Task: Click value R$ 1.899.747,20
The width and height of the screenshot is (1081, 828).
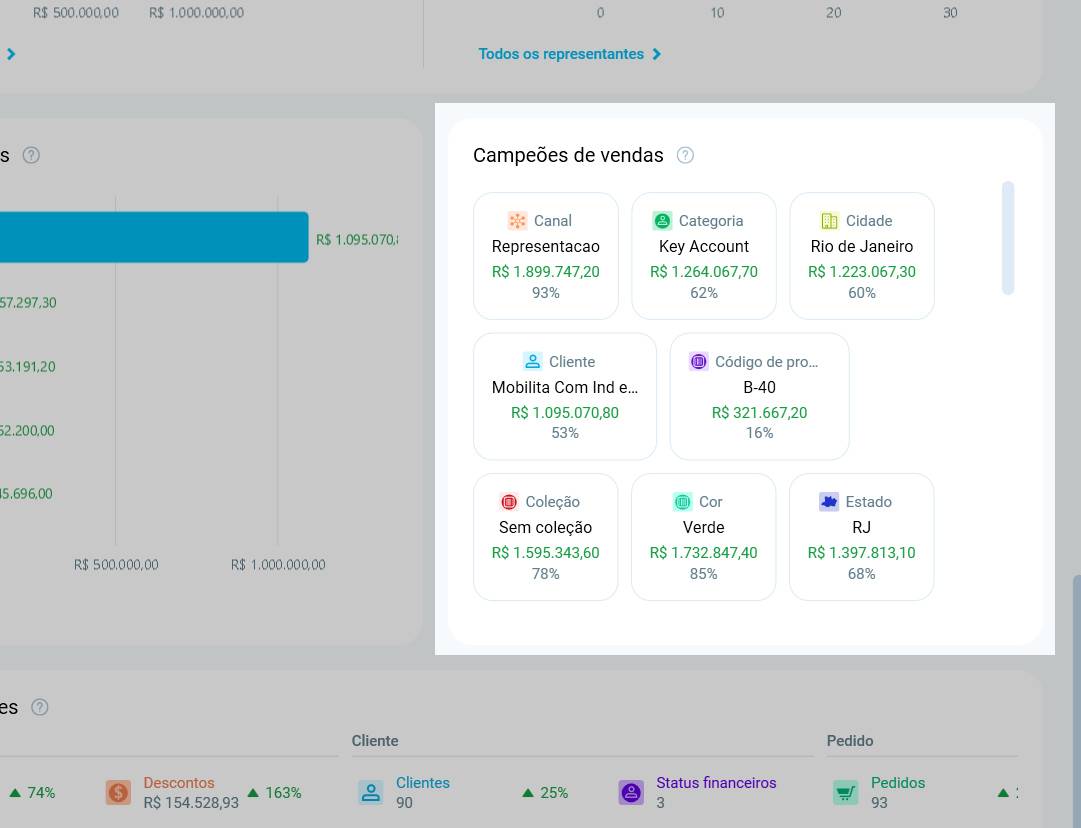Action: (x=546, y=272)
